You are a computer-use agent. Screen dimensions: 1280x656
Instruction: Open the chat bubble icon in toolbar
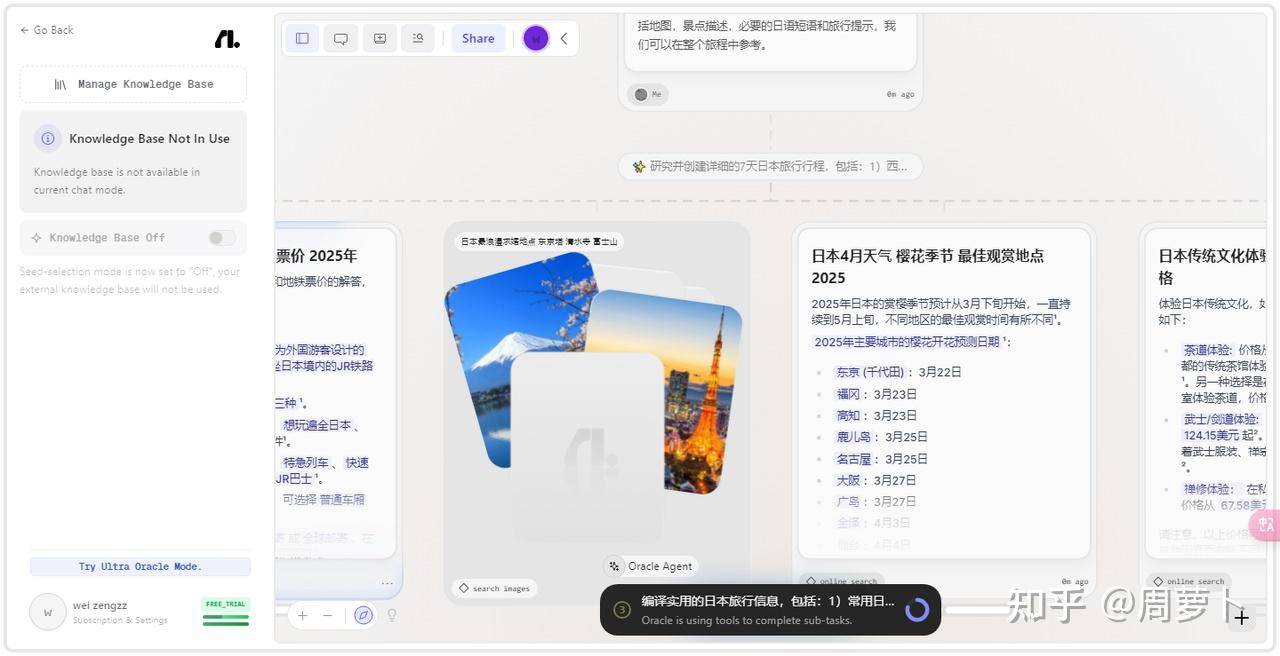(341, 38)
